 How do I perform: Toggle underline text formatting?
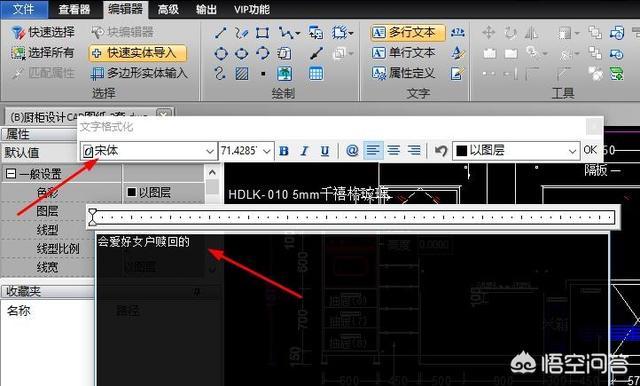coord(324,151)
